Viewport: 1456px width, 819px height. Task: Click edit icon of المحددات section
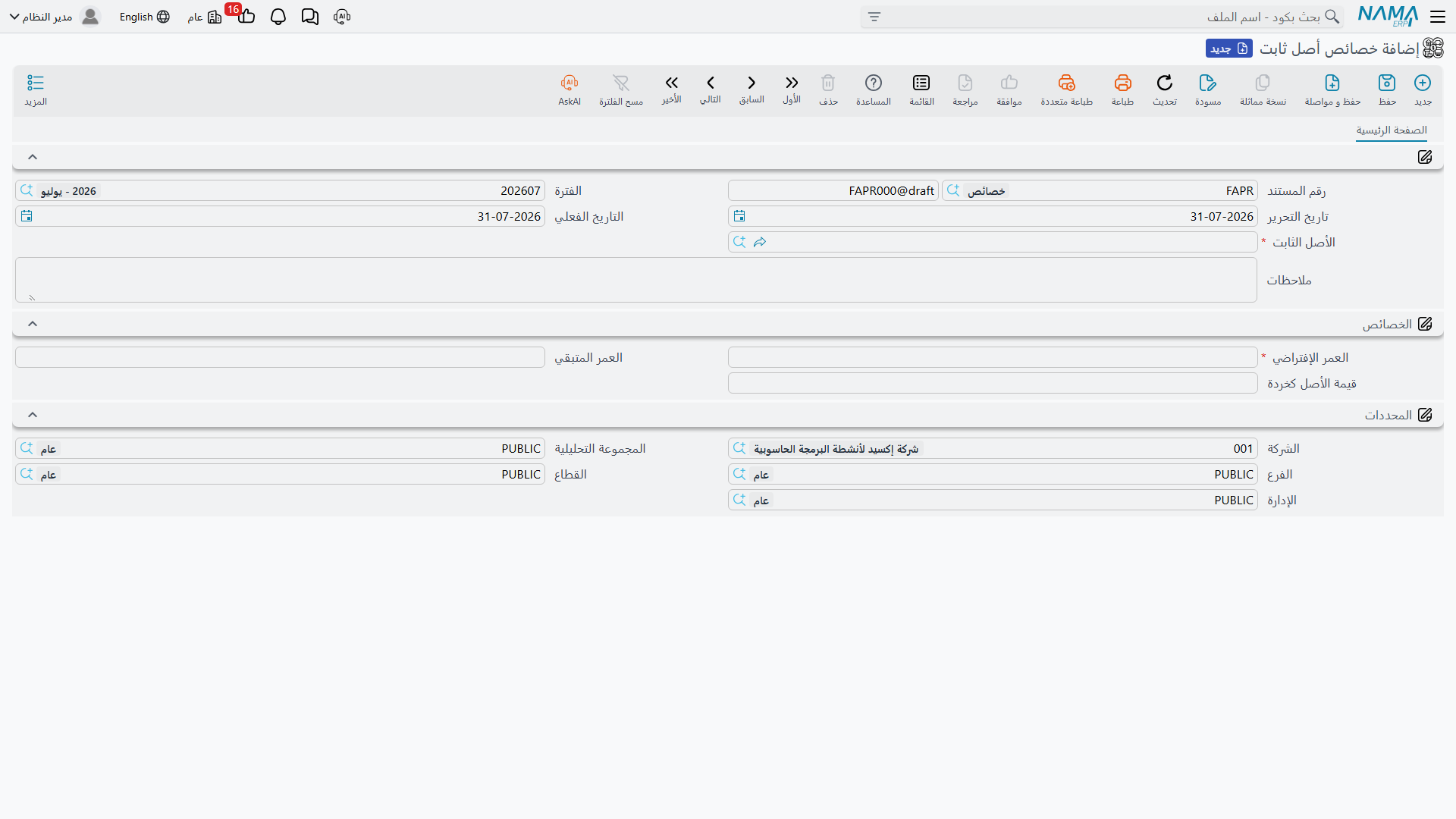tap(1425, 415)
